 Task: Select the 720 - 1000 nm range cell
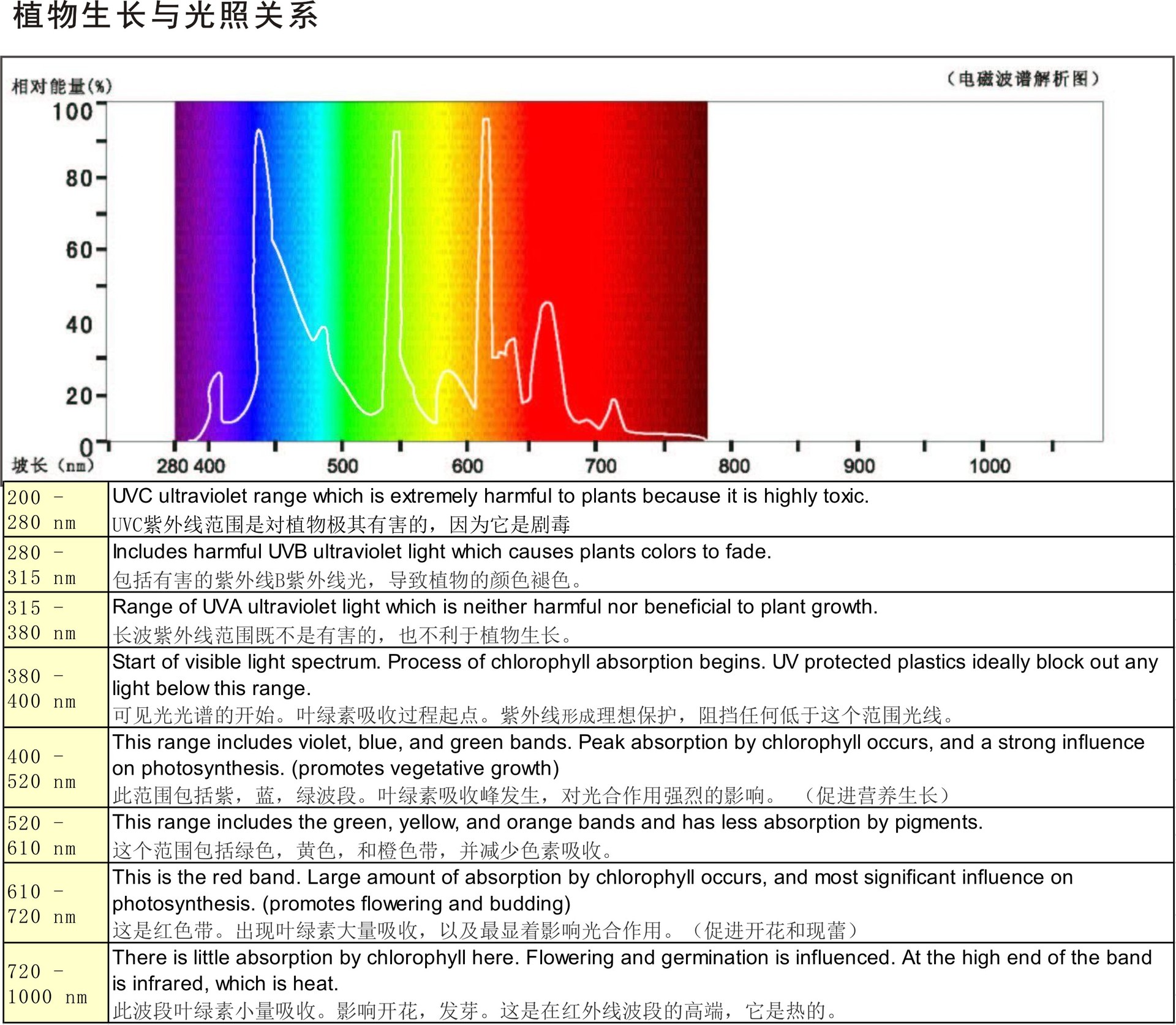pyautogui.click(x=56, y=983)
